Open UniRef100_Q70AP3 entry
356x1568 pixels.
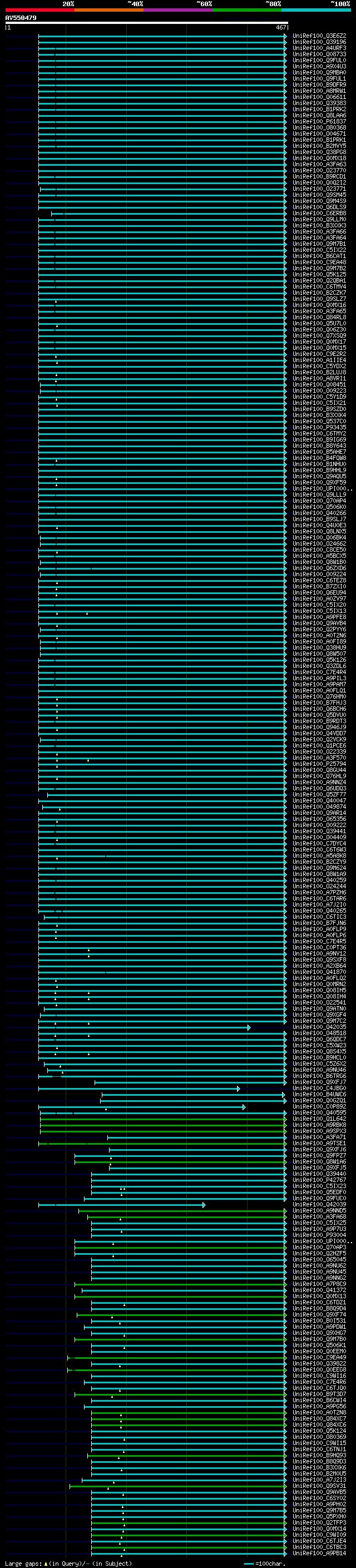319,1247
